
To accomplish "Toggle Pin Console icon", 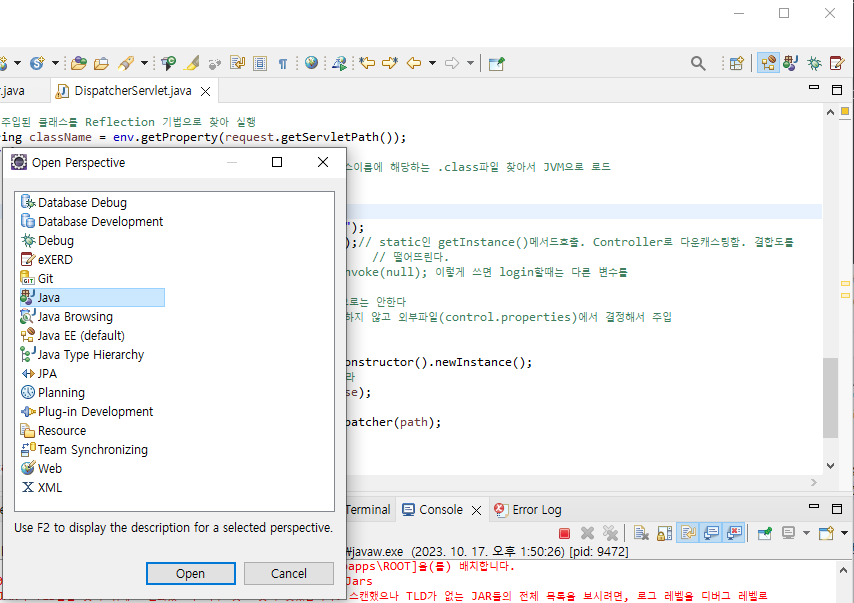I will coord(765,533).
